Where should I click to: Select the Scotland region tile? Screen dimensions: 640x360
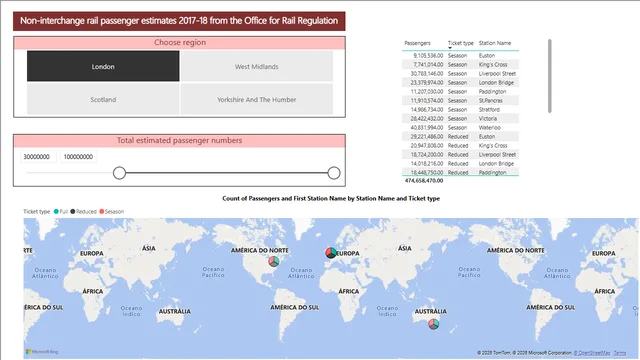pos(103,99)
